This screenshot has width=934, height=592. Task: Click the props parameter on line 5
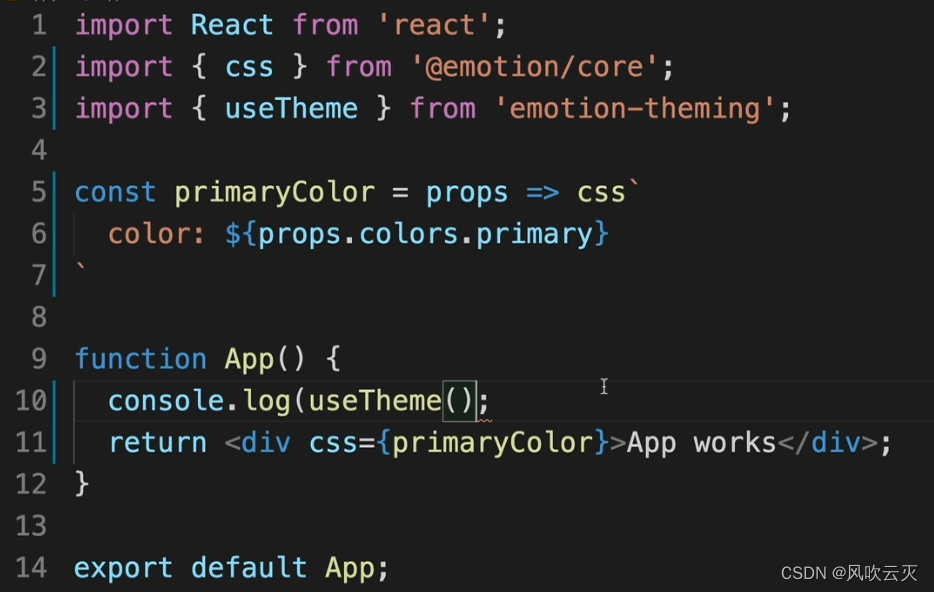[467, 194]
